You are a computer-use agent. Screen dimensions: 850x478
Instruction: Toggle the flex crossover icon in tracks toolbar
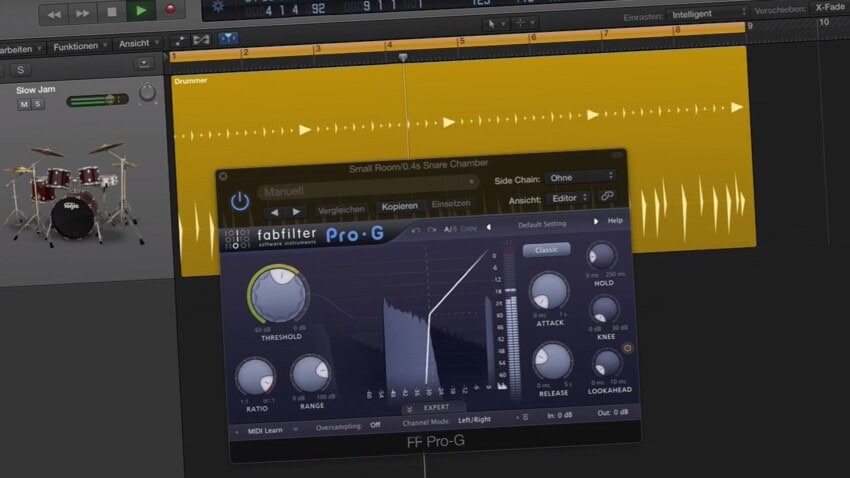[x=201, y=40]
